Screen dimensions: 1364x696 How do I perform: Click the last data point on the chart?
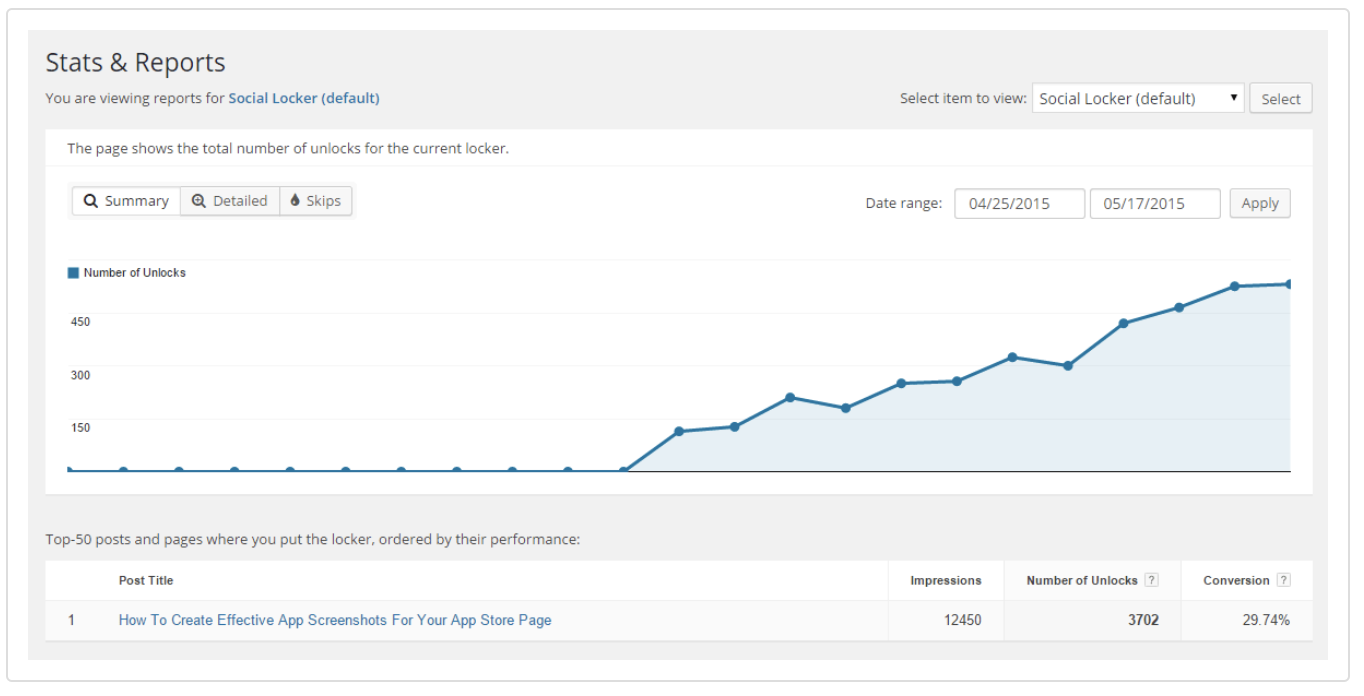(x=1289, y=284)
